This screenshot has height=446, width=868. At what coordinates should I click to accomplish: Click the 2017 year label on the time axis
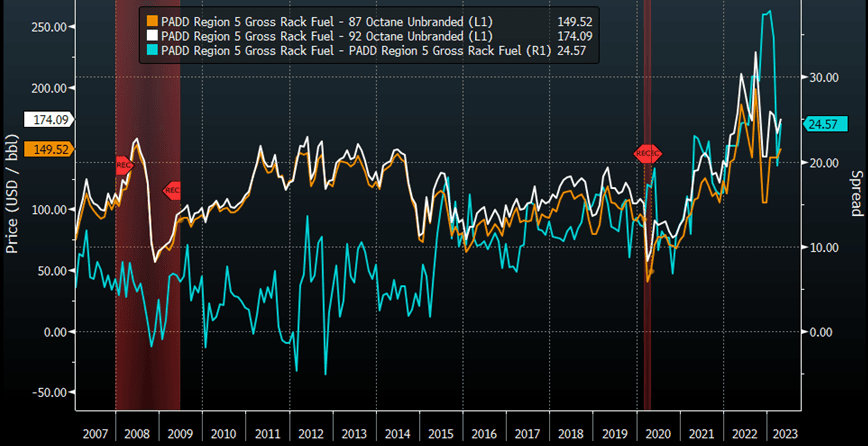528,433
